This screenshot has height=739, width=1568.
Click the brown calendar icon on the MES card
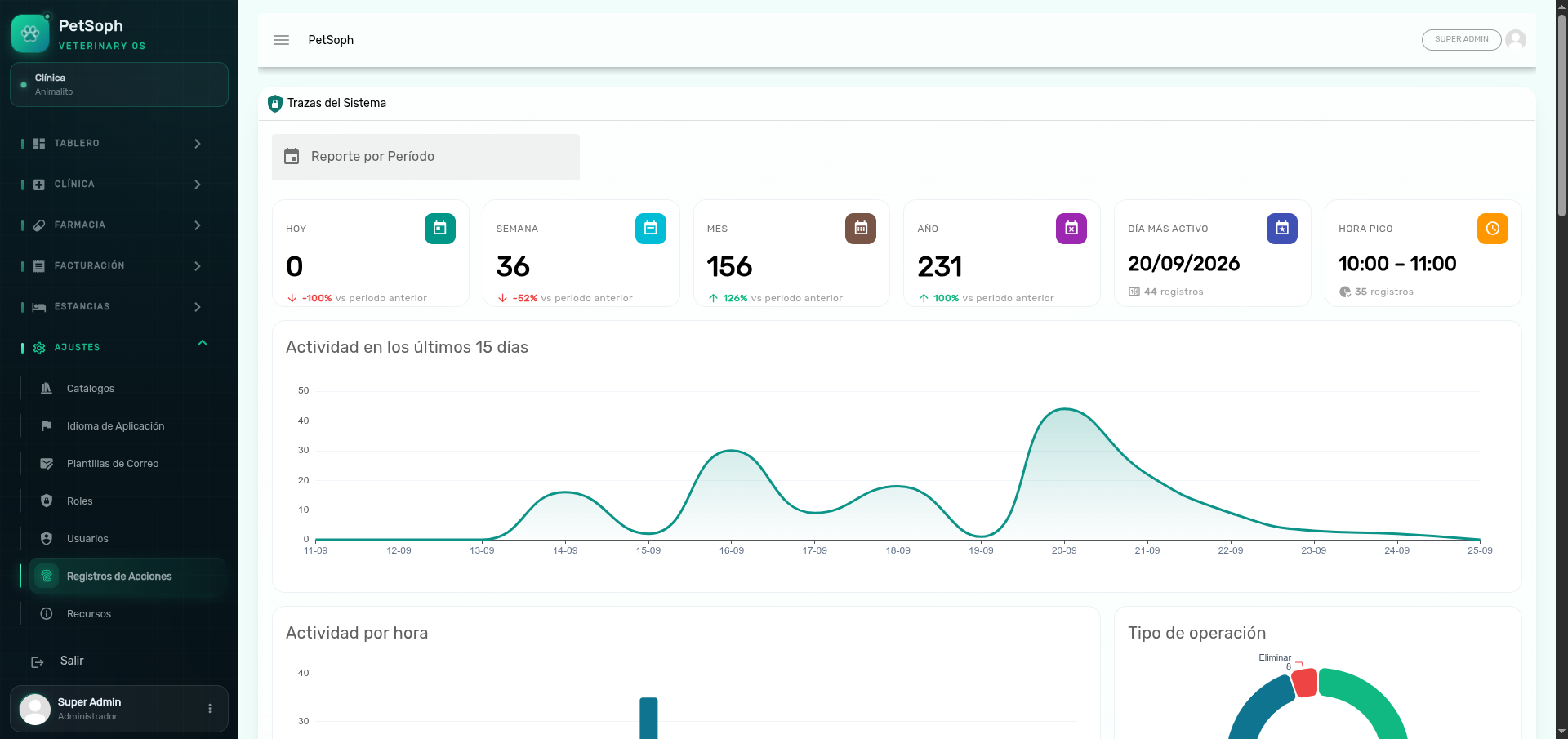[861, 229]
